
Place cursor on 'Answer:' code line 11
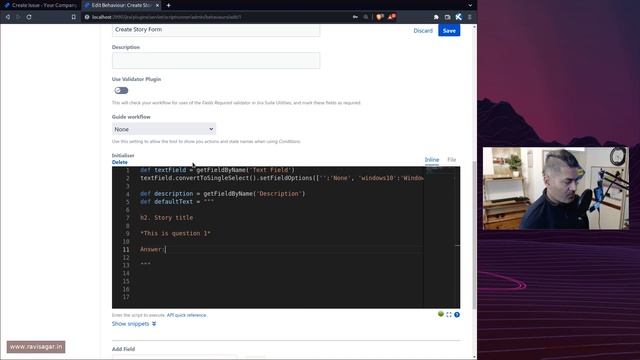153,249
